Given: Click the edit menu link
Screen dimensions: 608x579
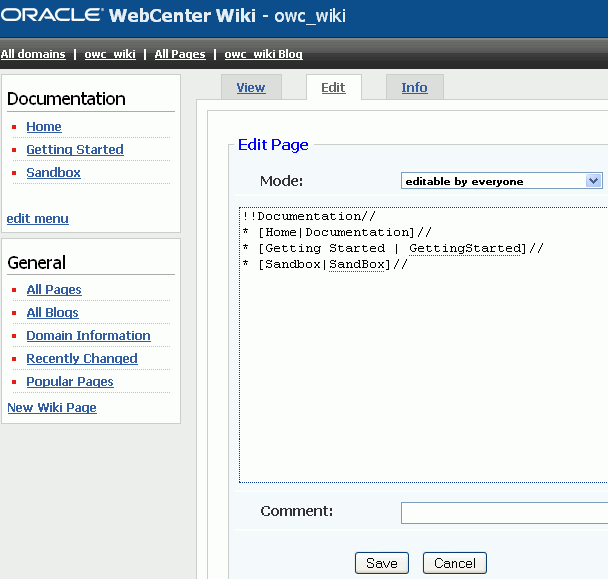Looking at the screenshot, I should [x=38, y=218].
